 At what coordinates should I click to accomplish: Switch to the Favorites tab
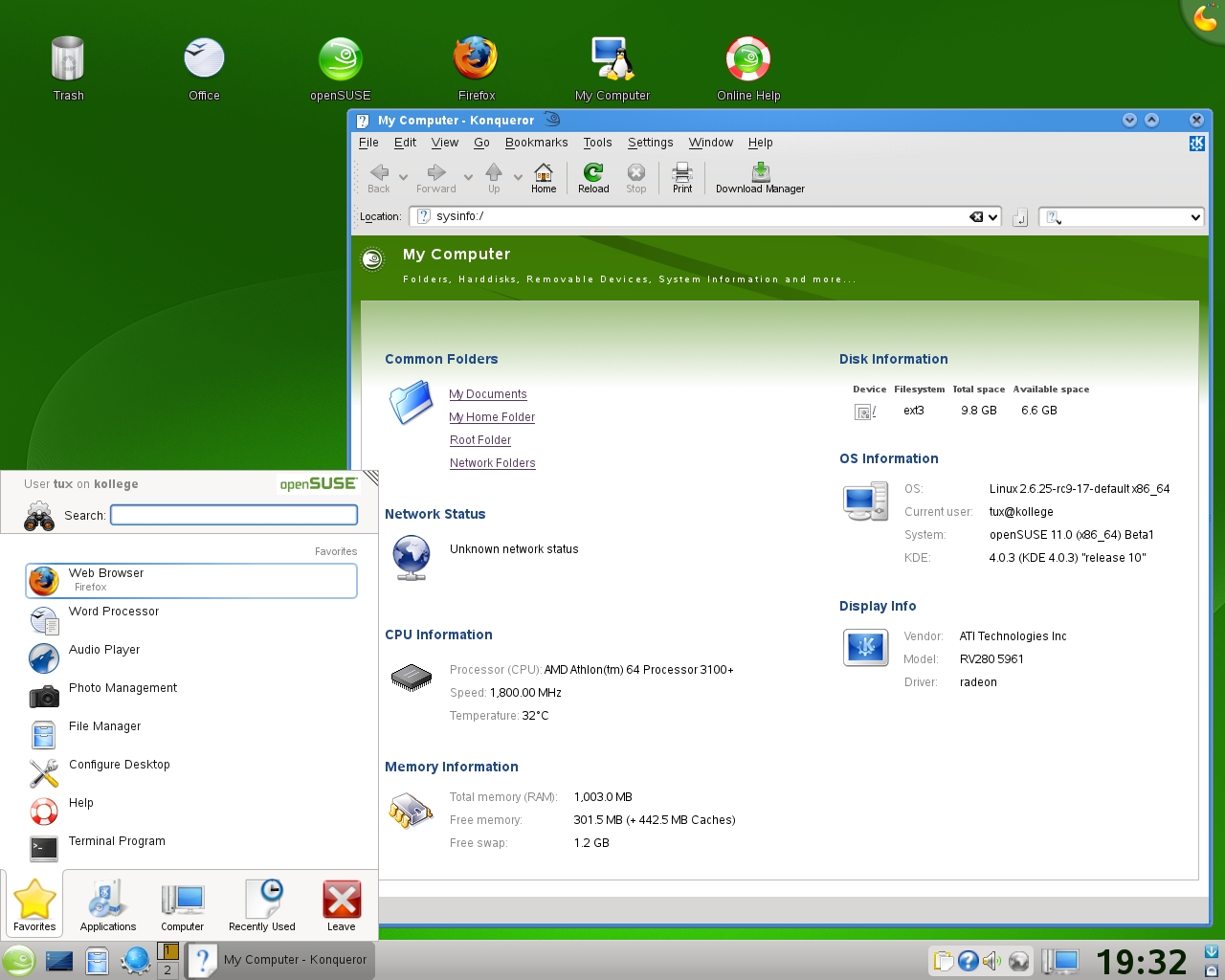pyautogui.click(x=34, y=904)
